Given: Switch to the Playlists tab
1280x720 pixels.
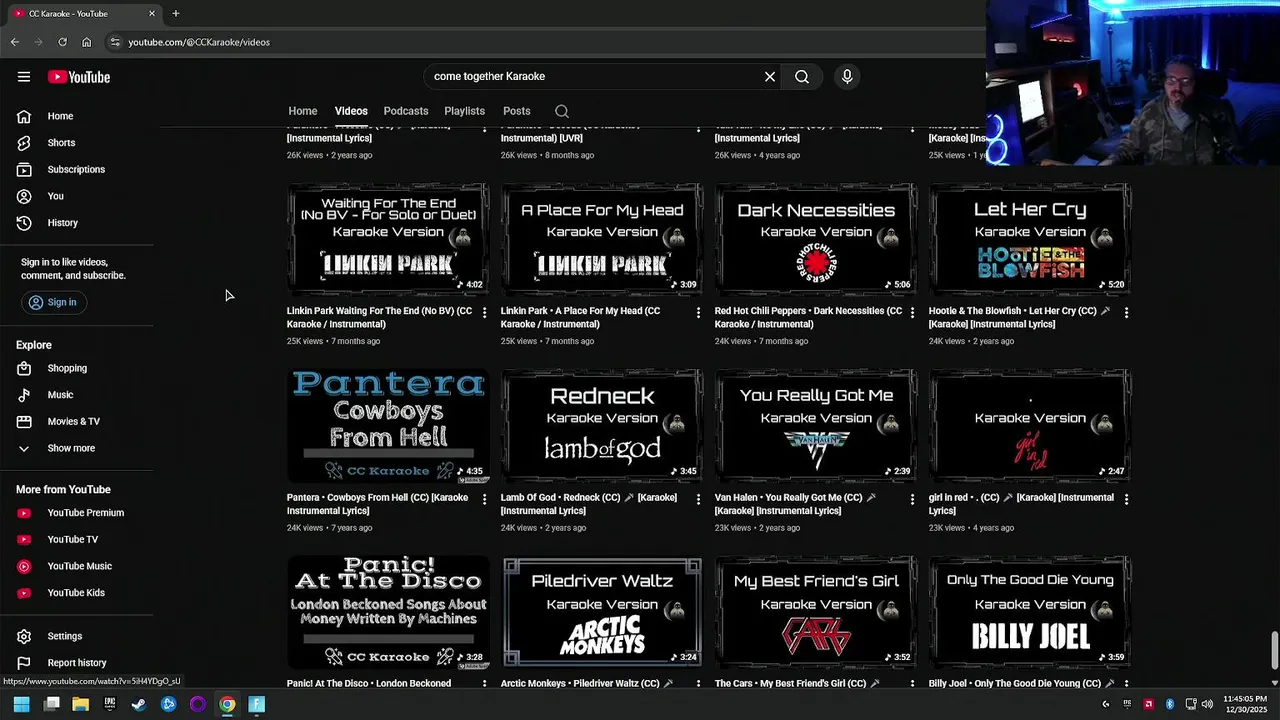Looking at the screenshot, I should (x=464, y=111).
